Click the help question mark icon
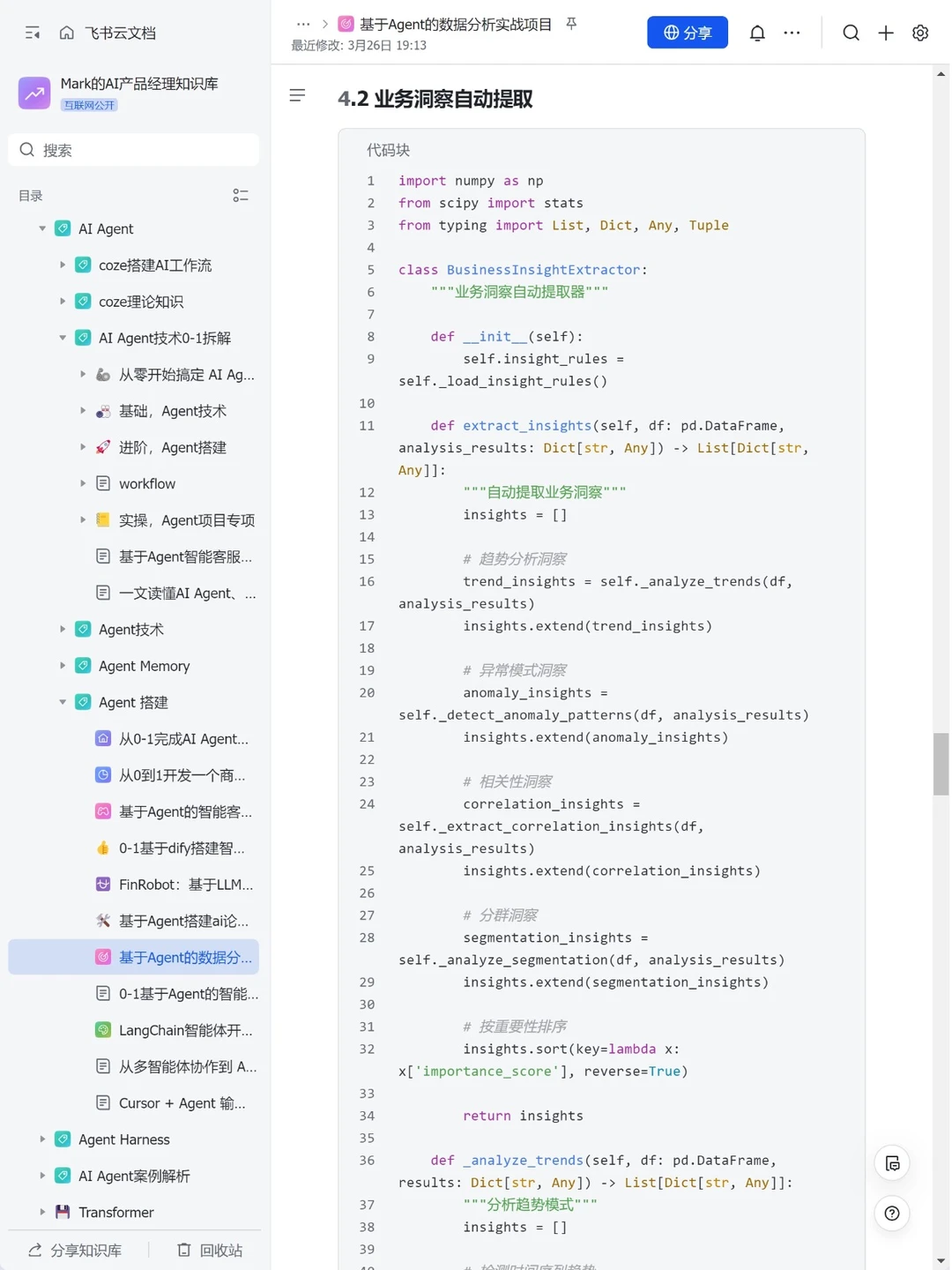 892,1214
